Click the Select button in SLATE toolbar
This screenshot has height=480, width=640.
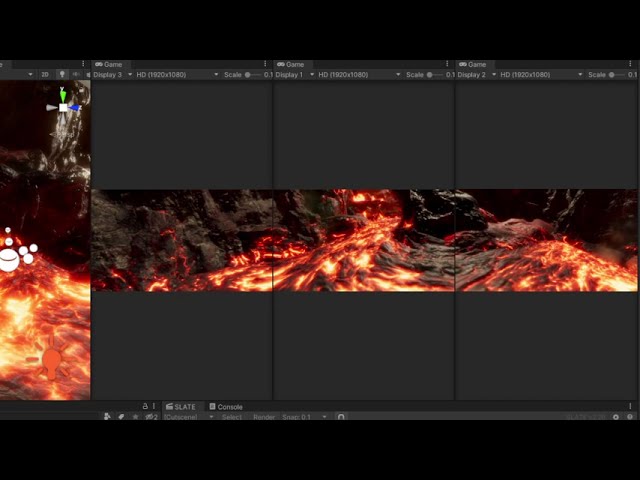232,417
